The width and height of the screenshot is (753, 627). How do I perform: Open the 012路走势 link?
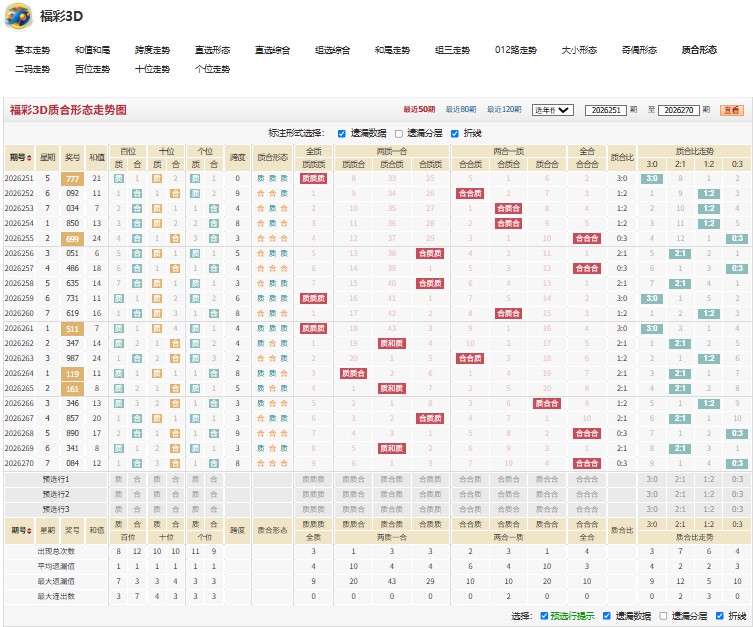(x=516, y=50)
